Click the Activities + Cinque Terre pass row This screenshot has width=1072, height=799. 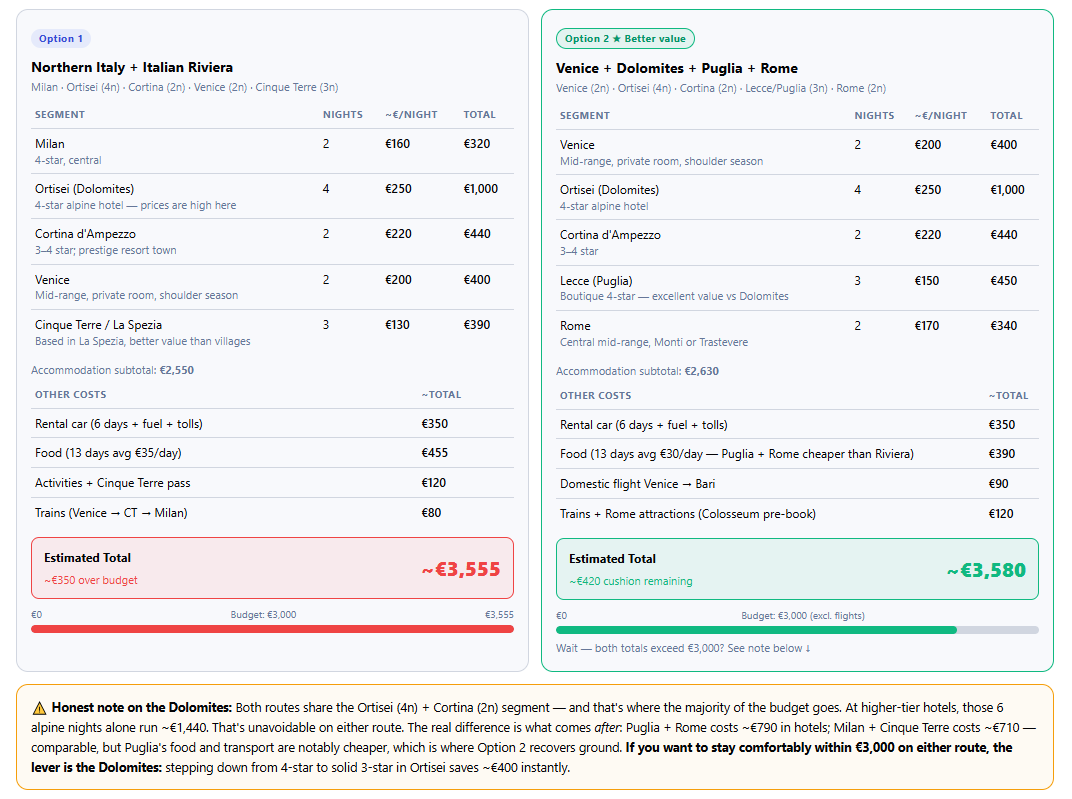(272, 483)
